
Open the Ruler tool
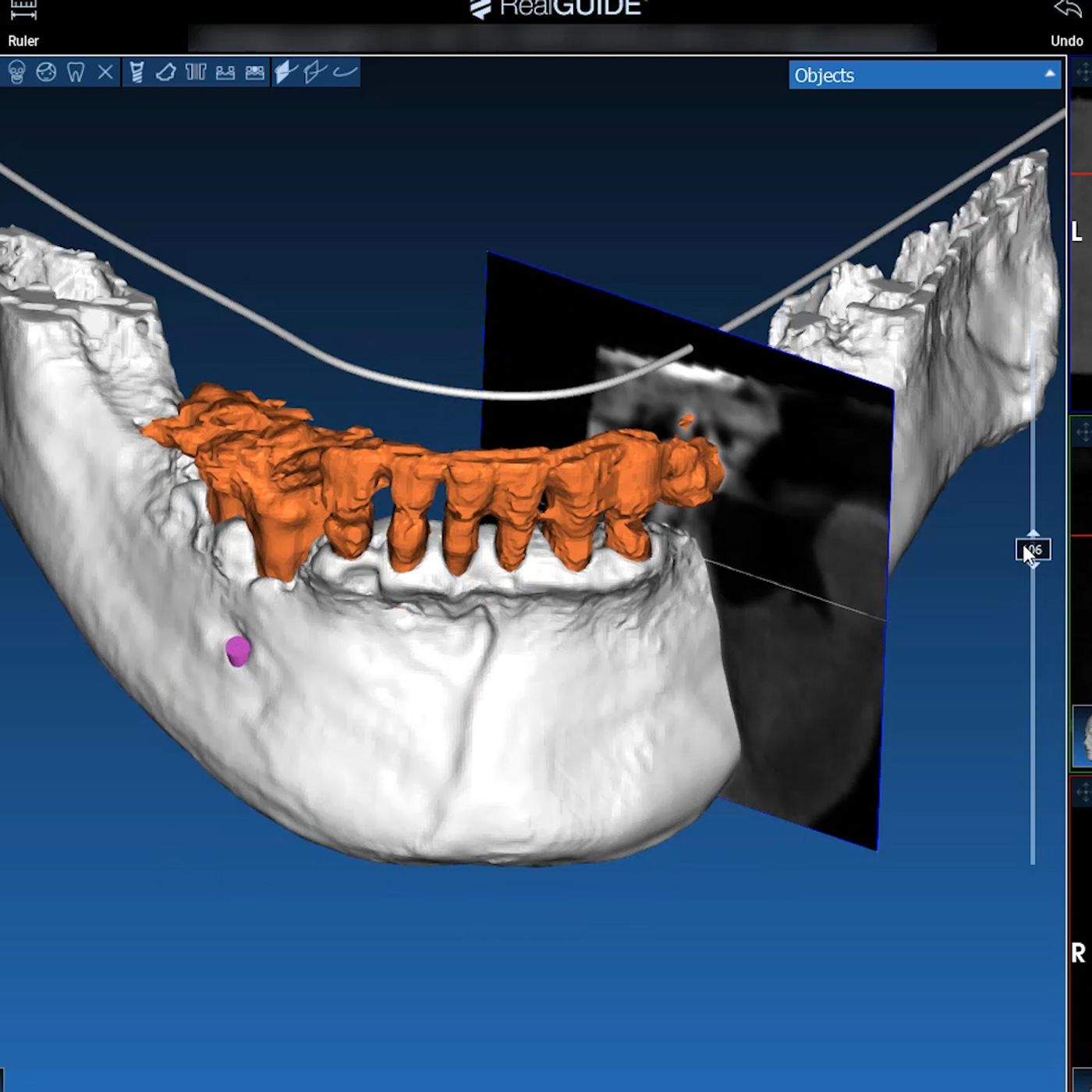point(23,25)
